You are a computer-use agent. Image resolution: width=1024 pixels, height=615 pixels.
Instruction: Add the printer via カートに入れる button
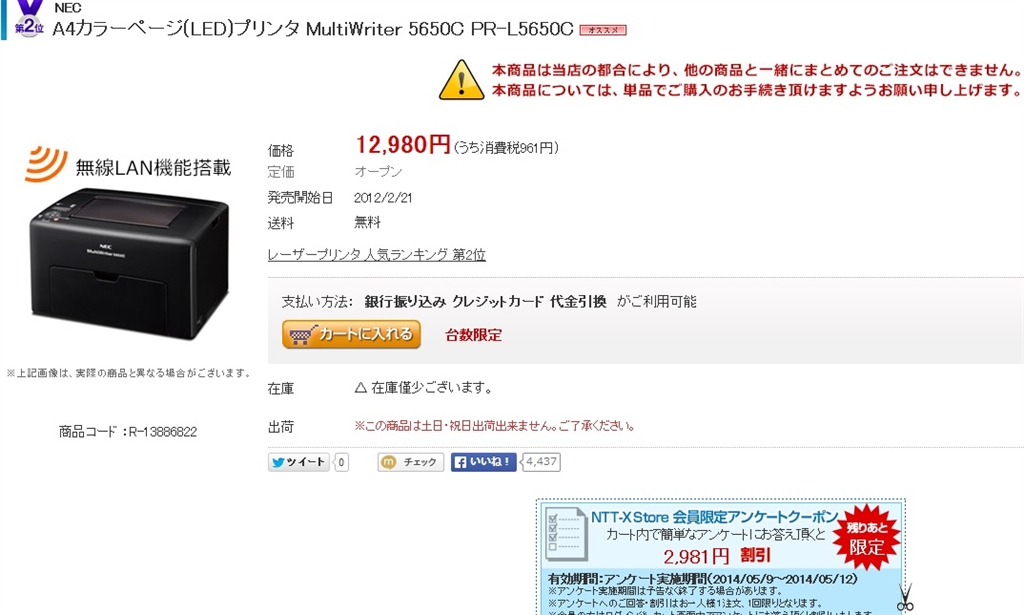[x=351, y=334]
